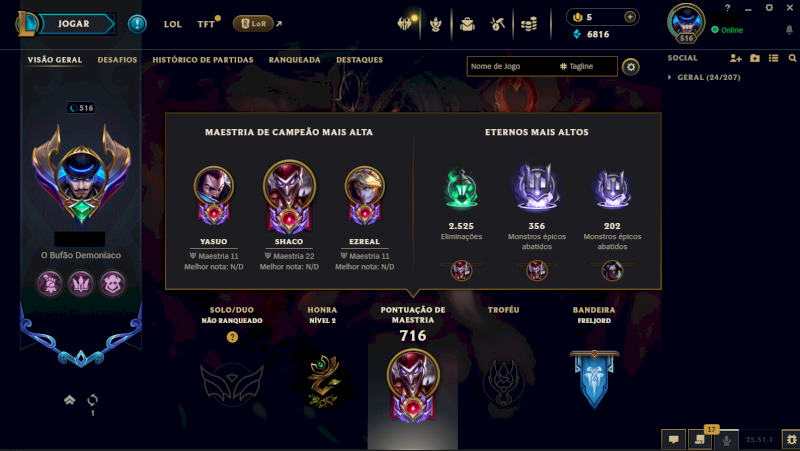Open the Store coins icon
This screenshot has height=451, width=800.
(529, 24)
